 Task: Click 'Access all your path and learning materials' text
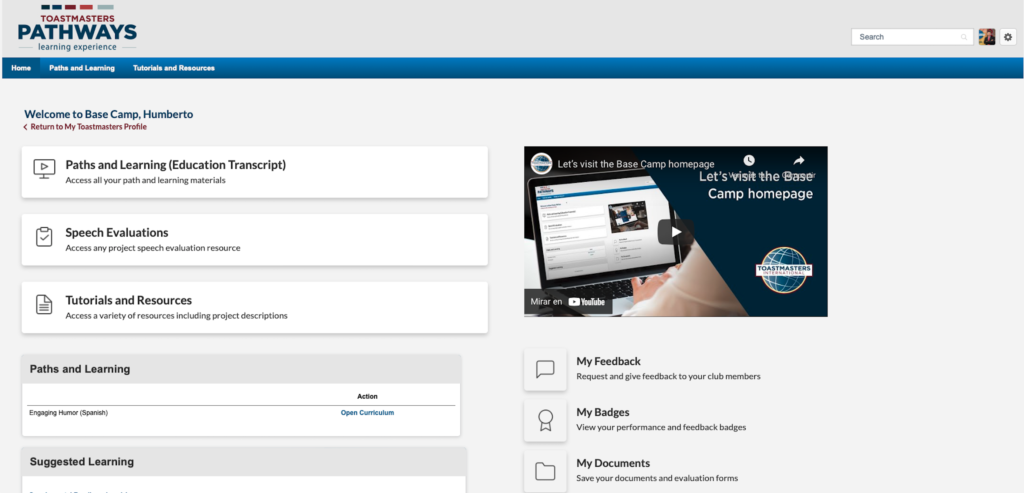point(145,180)
